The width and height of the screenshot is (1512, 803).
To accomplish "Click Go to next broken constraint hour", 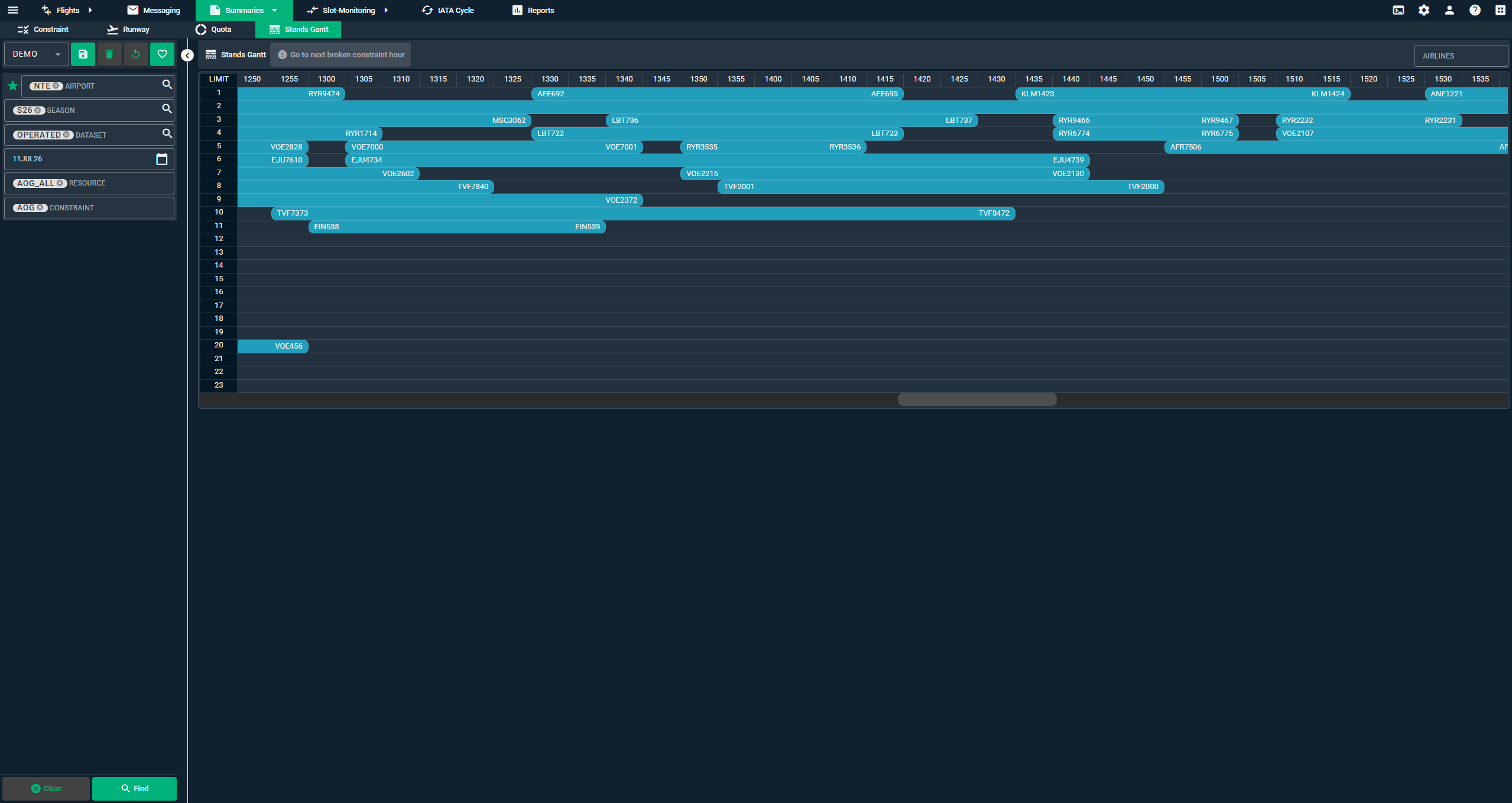I will tap(341, 54).
